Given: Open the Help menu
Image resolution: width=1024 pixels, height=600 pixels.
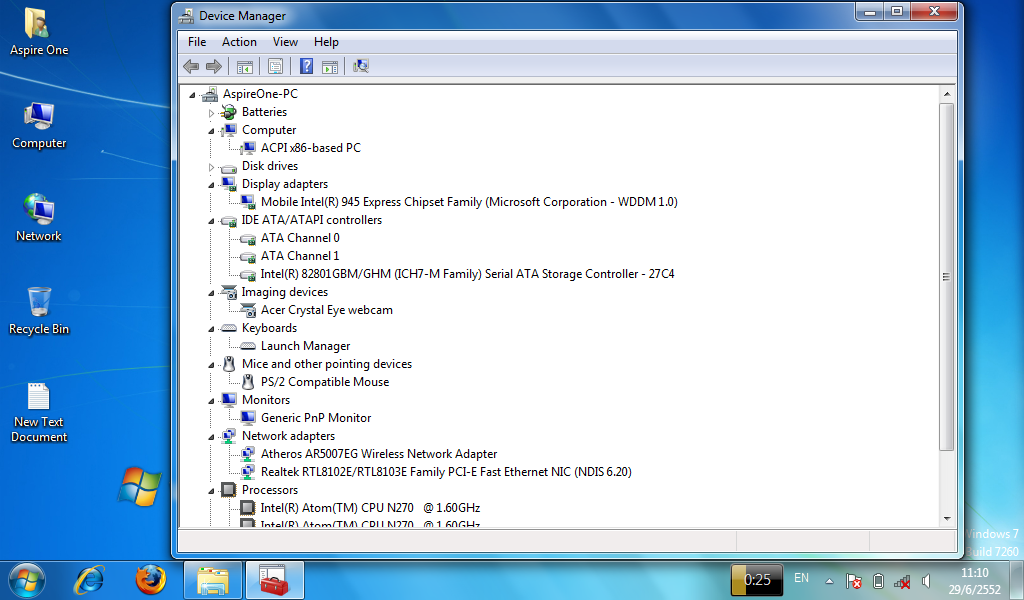Looking at the screenshot, I should click(x=326, y=42).
